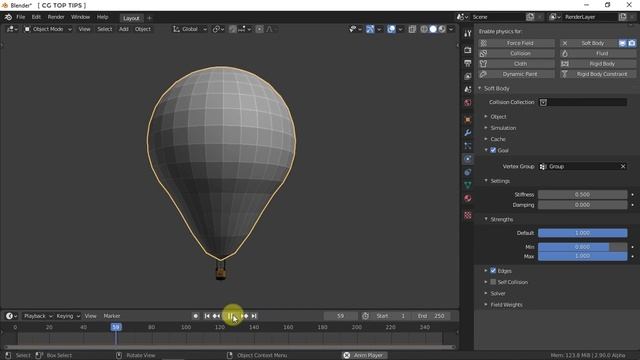Switch to the Layout workspace tab
The height and width of the screenshot is (360, 640).
click(x=131, y=18)
